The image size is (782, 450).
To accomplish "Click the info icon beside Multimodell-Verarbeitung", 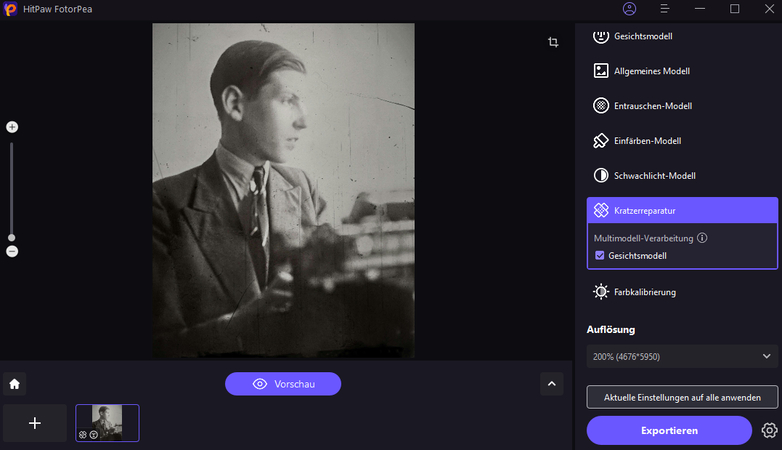I will click(702, 238).
